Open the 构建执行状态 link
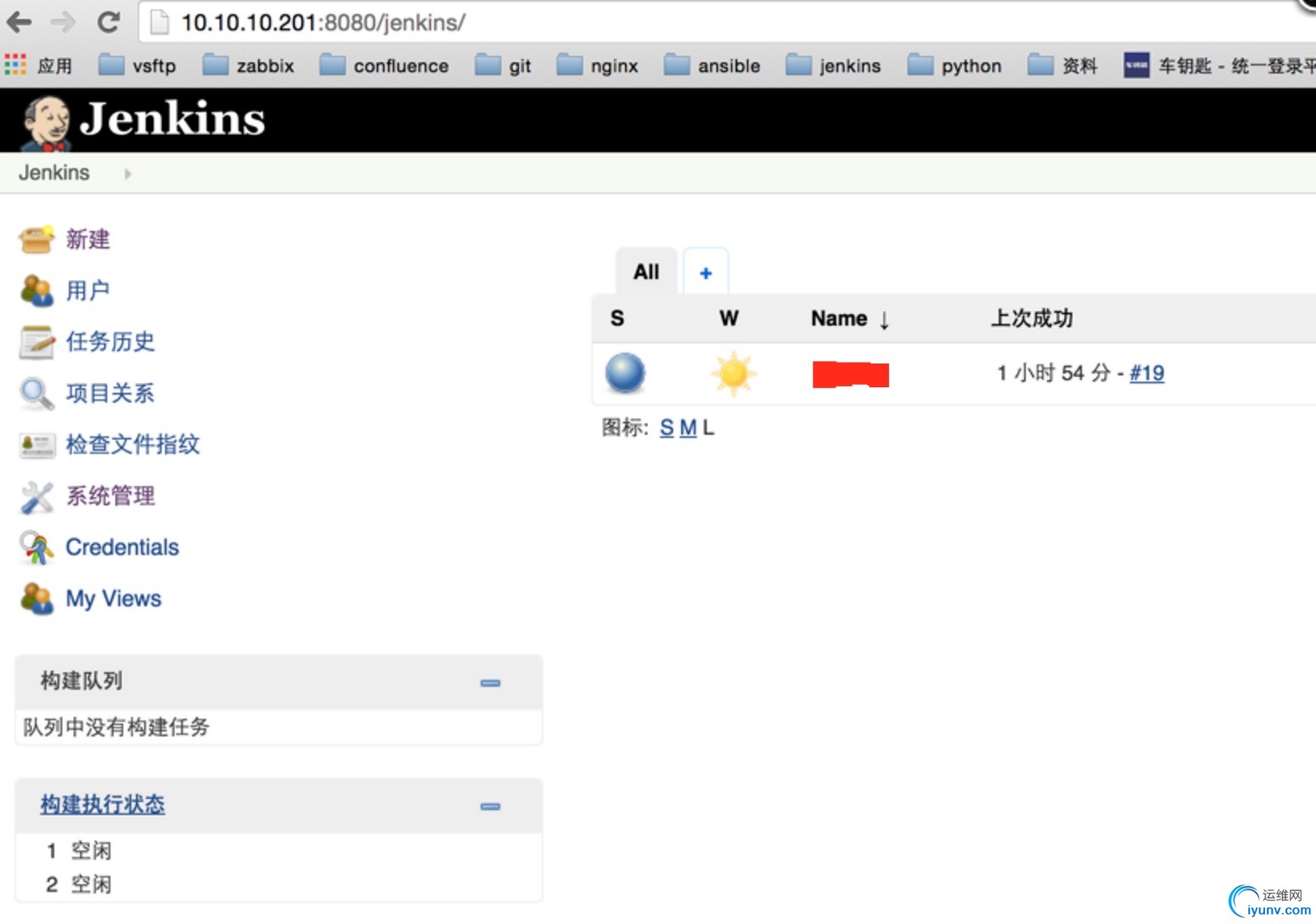The height and width of the screenshot is (924, 1316). click(103, 804)
